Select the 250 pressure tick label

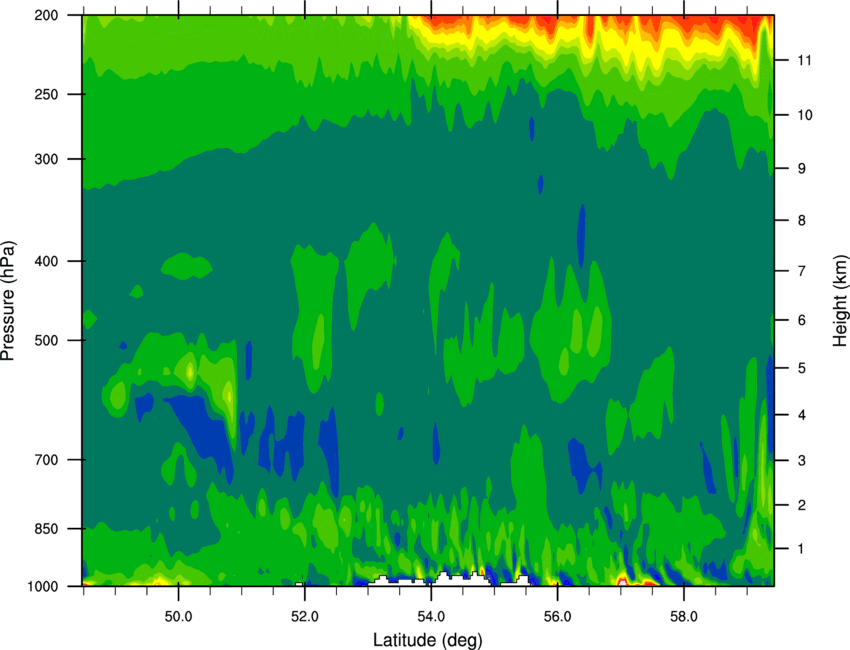click(46, 94)
